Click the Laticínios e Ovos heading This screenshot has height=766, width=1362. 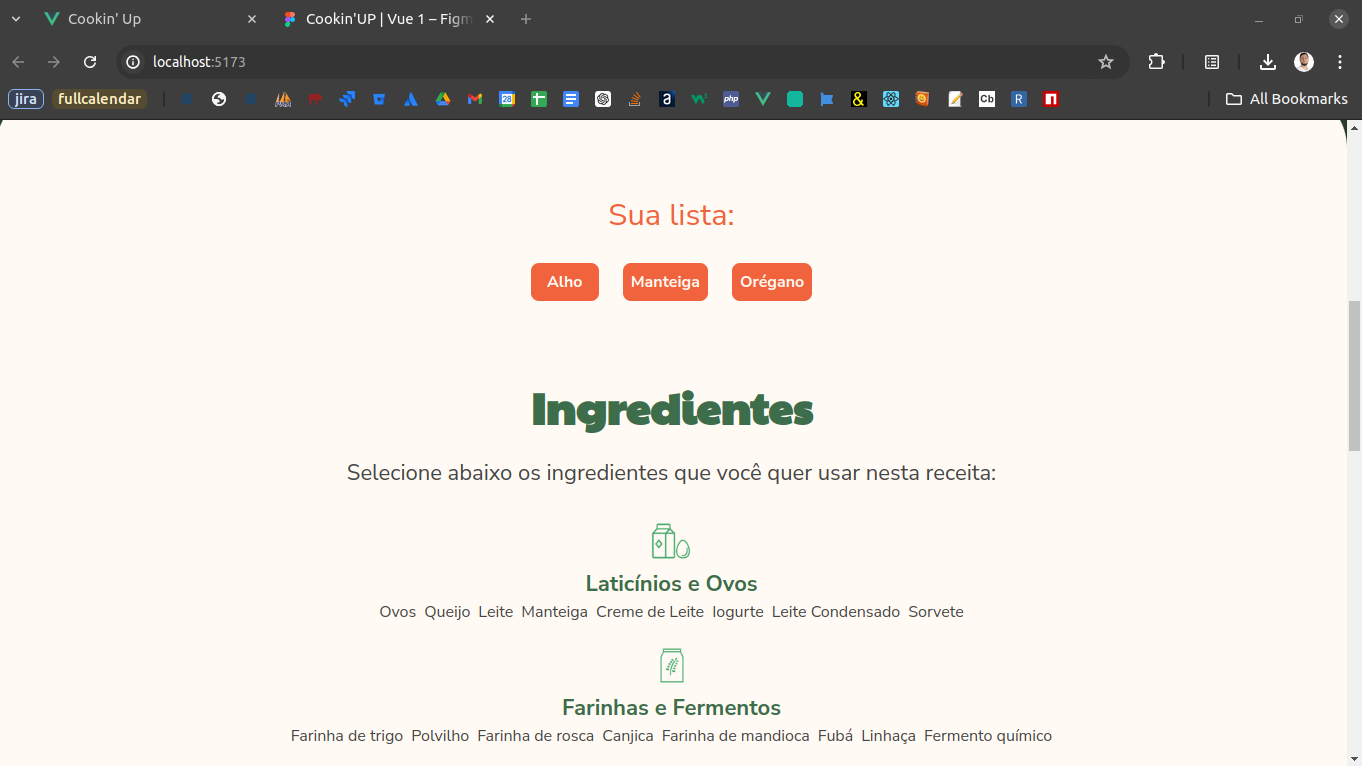coord(672,583)
